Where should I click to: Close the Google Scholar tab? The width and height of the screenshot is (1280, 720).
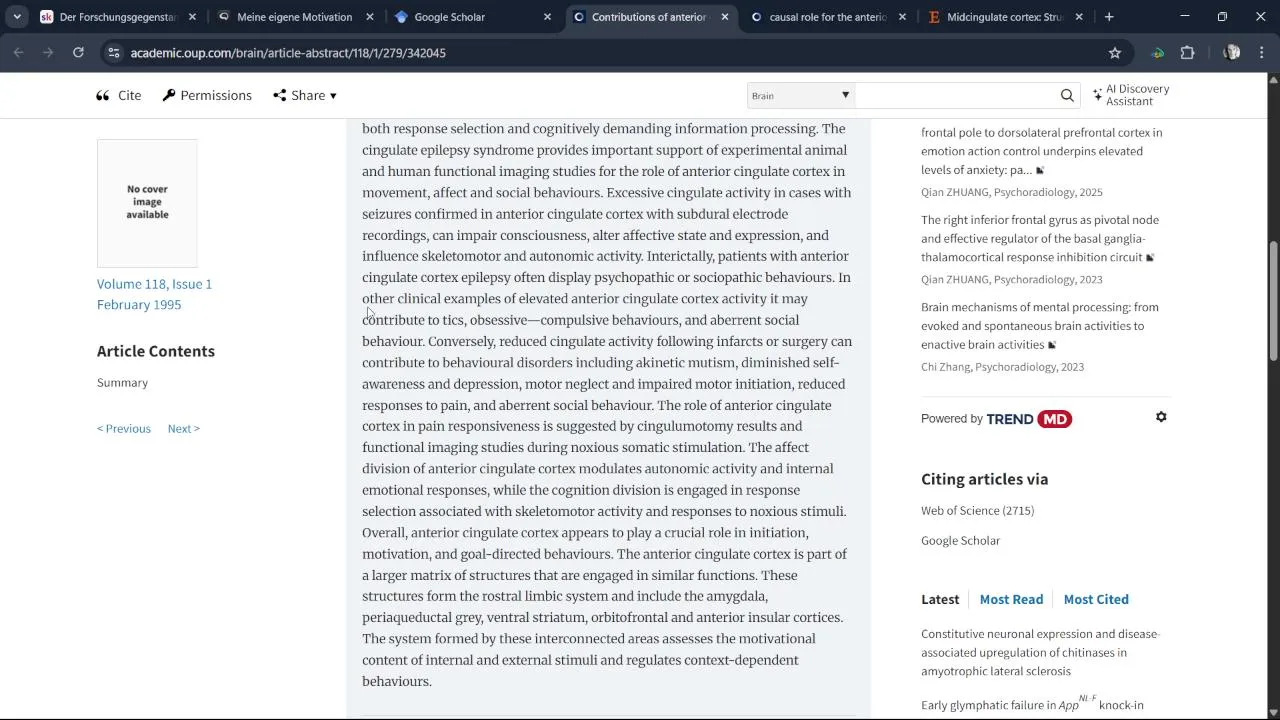pyautogui.click(x=547, y=17)
